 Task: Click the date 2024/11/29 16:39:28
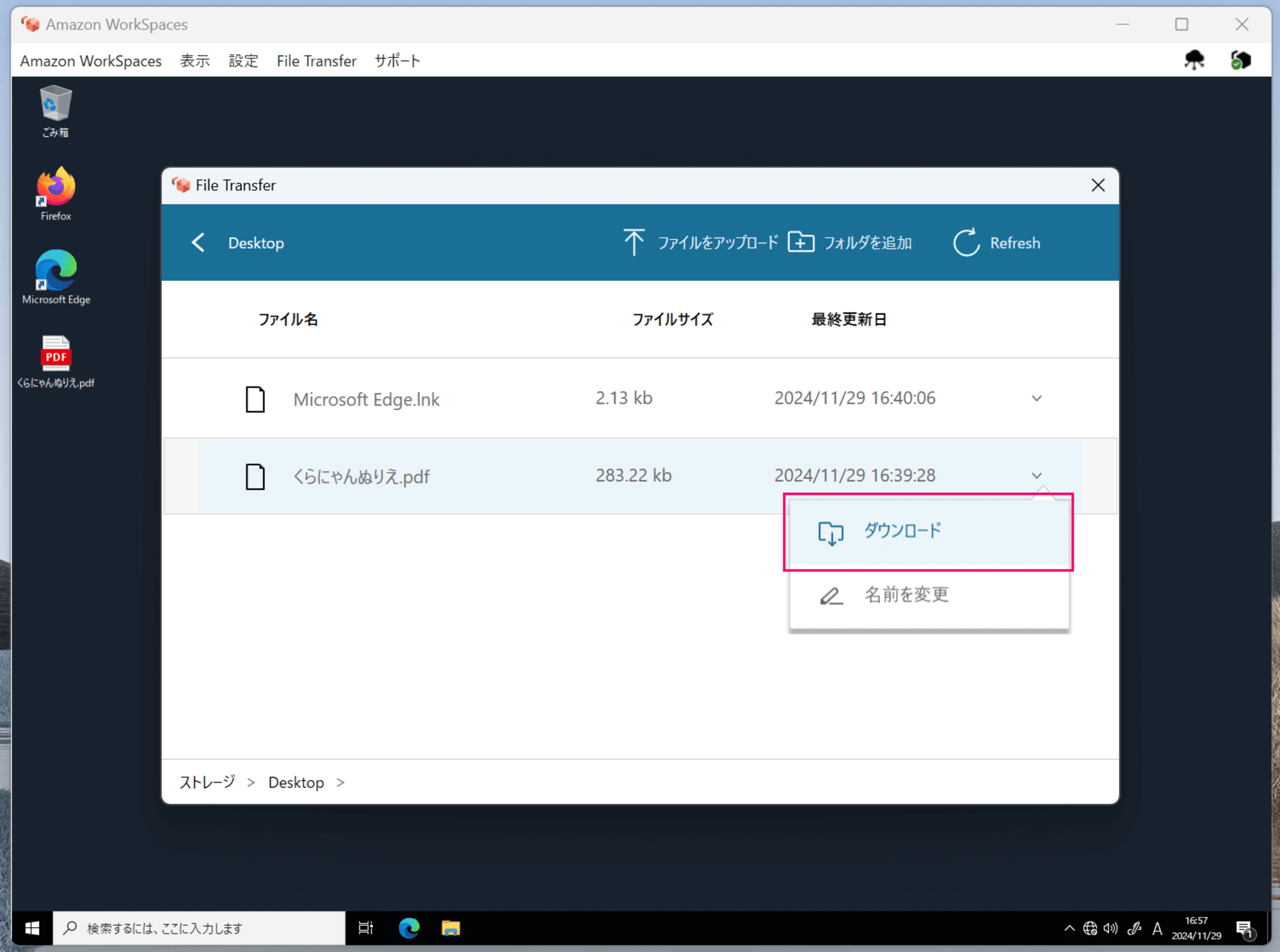coord(855,475)
